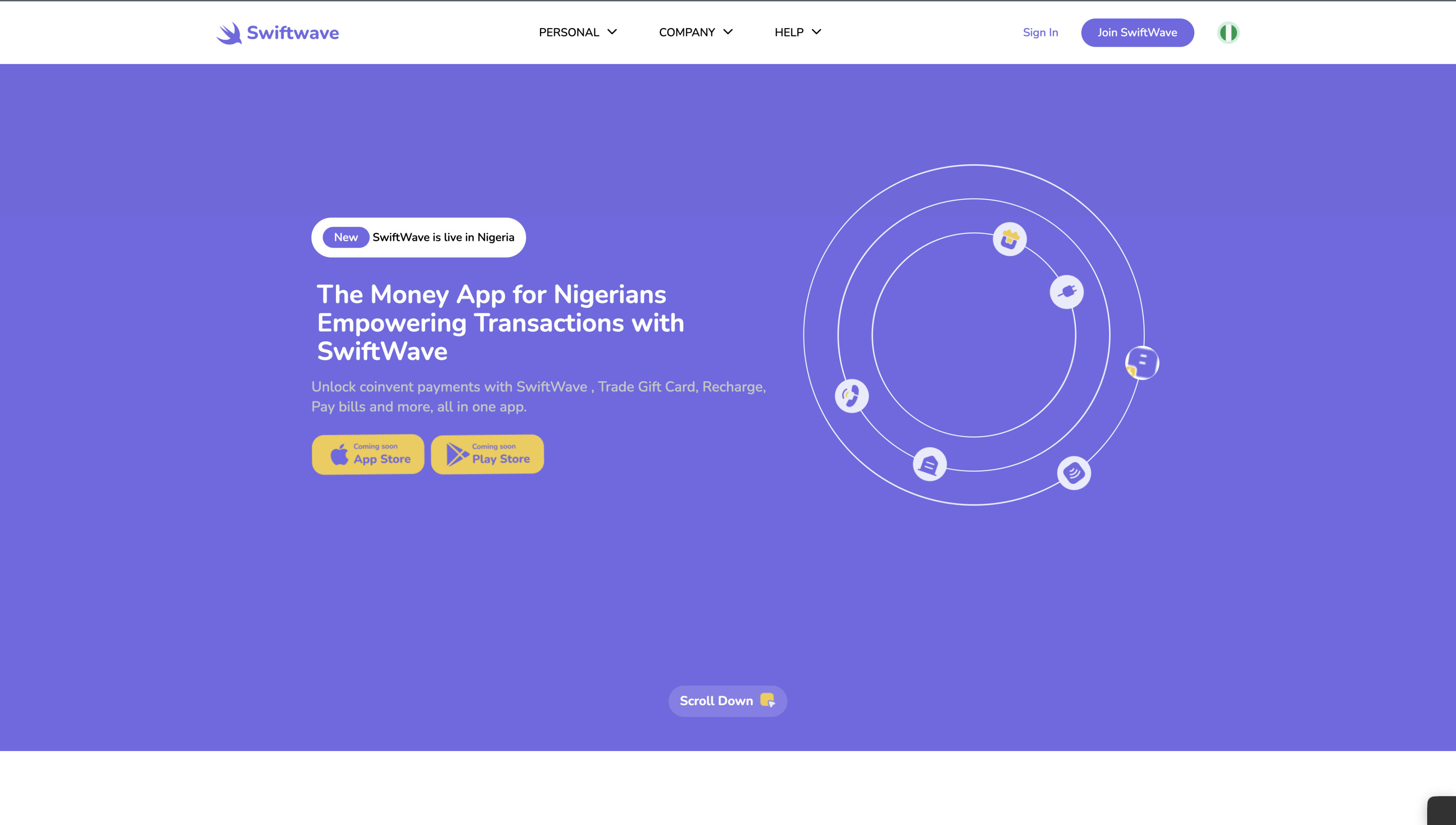Open the COMPANY menu label

[x=687, y=32]
